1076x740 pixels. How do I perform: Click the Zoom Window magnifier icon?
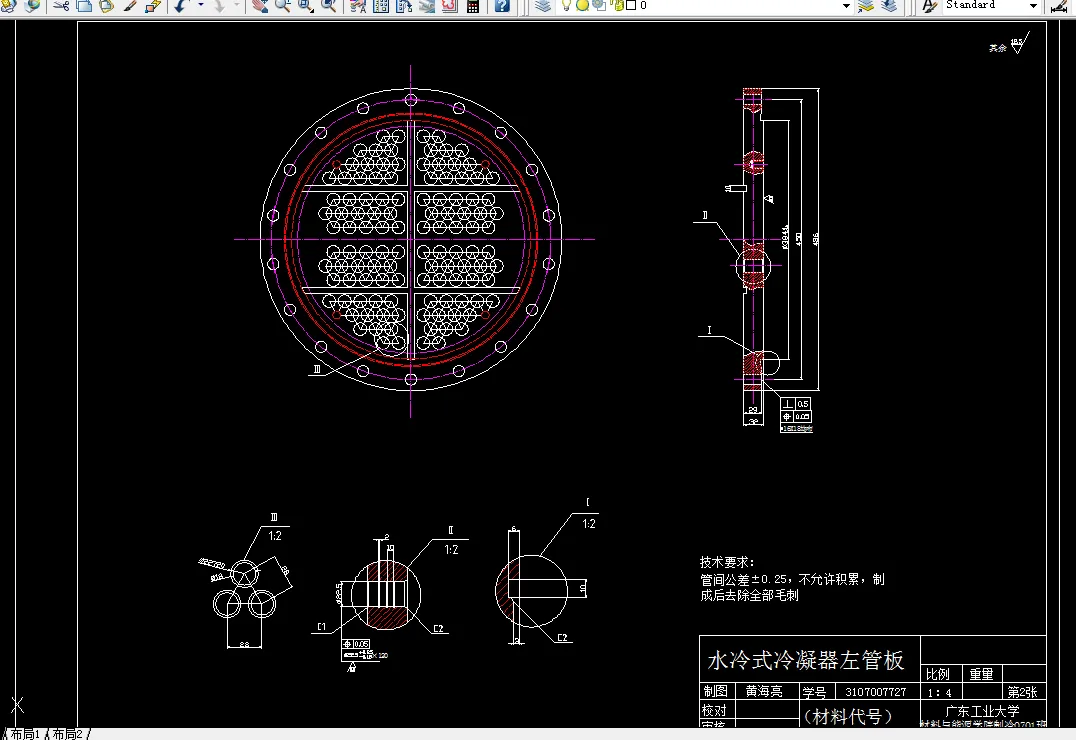pyautogui.click(x=305, y=6)
